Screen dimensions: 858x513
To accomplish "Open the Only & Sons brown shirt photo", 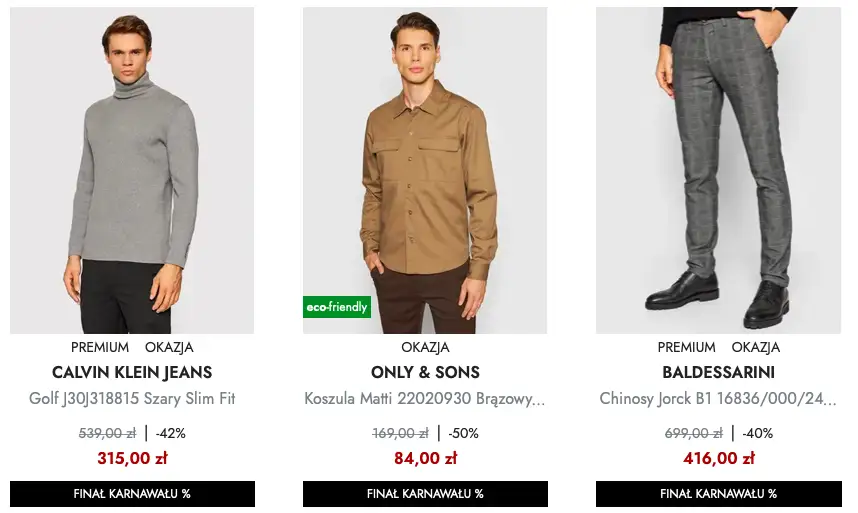I will tap(425, 170).
